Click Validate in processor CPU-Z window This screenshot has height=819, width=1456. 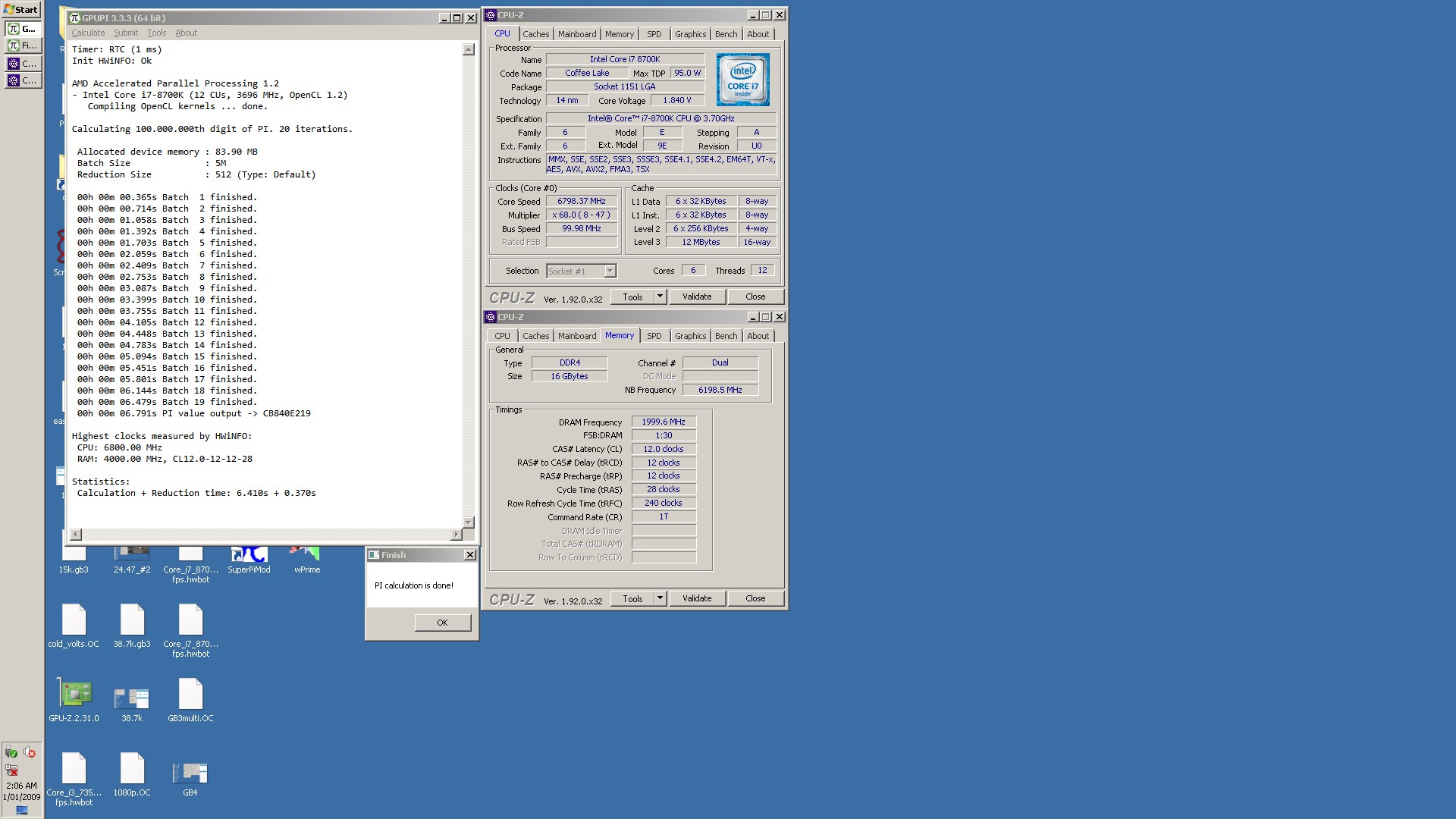click(x=697, y=297)
